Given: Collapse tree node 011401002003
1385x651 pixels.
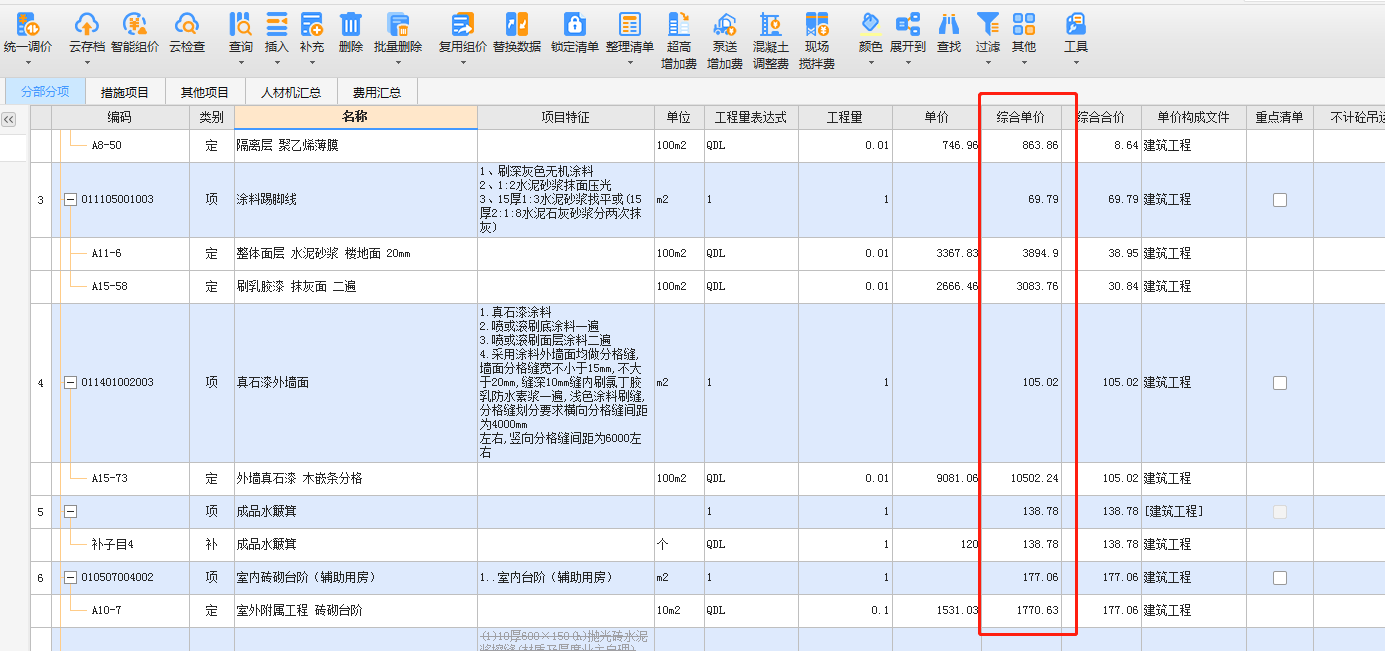Looking at the screenshot, I should [x=70, y=383].
